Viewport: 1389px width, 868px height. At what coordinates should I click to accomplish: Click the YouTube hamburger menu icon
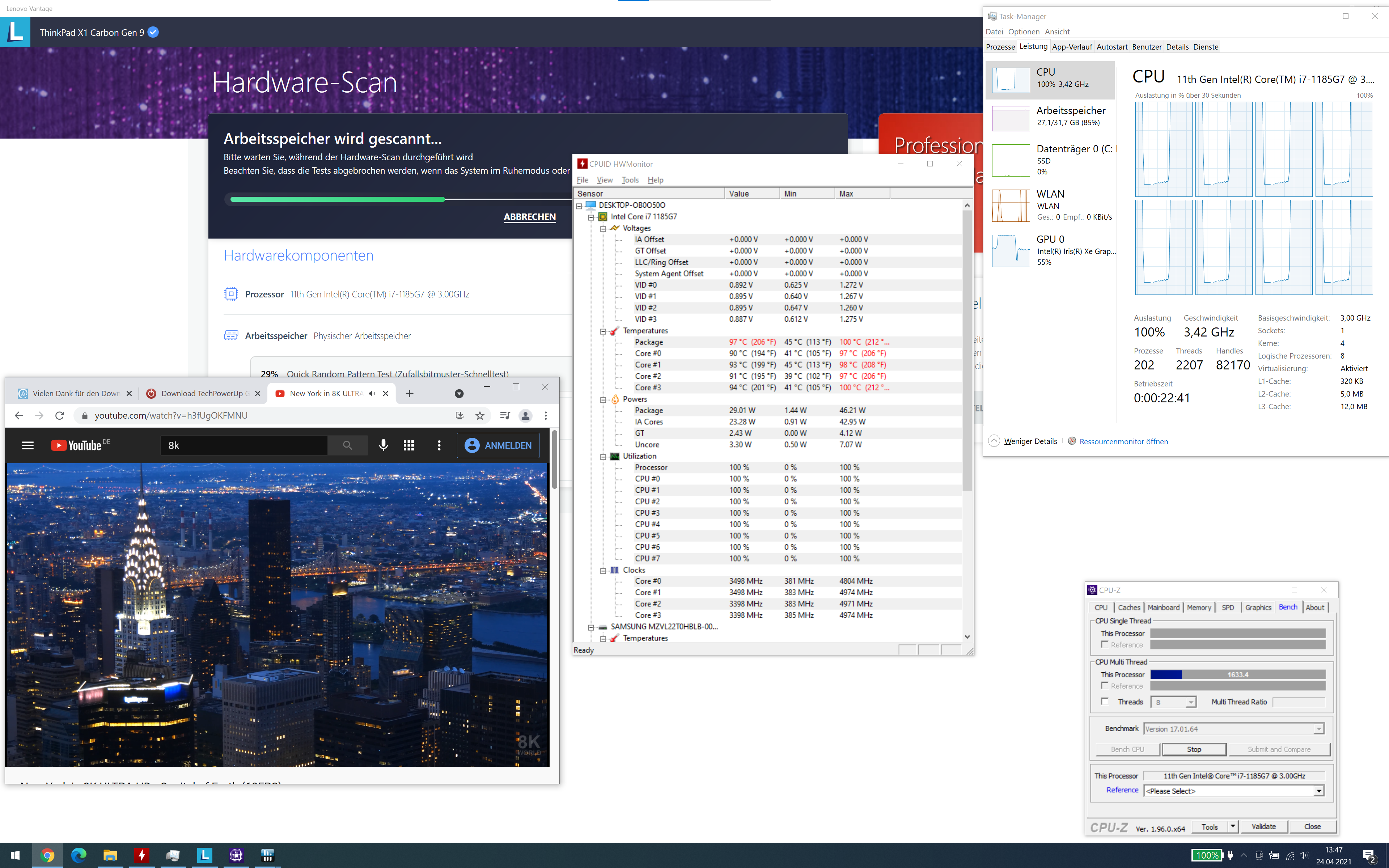[27, 445]
